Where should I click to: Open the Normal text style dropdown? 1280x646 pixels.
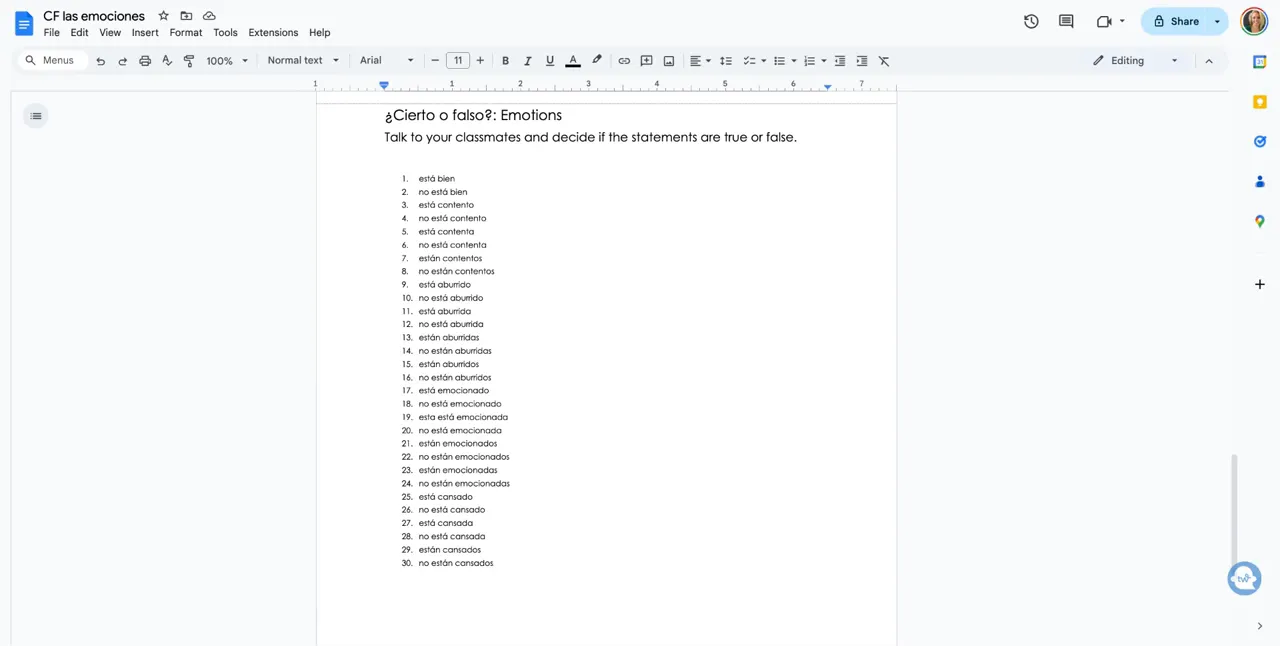tap(296, 60)
